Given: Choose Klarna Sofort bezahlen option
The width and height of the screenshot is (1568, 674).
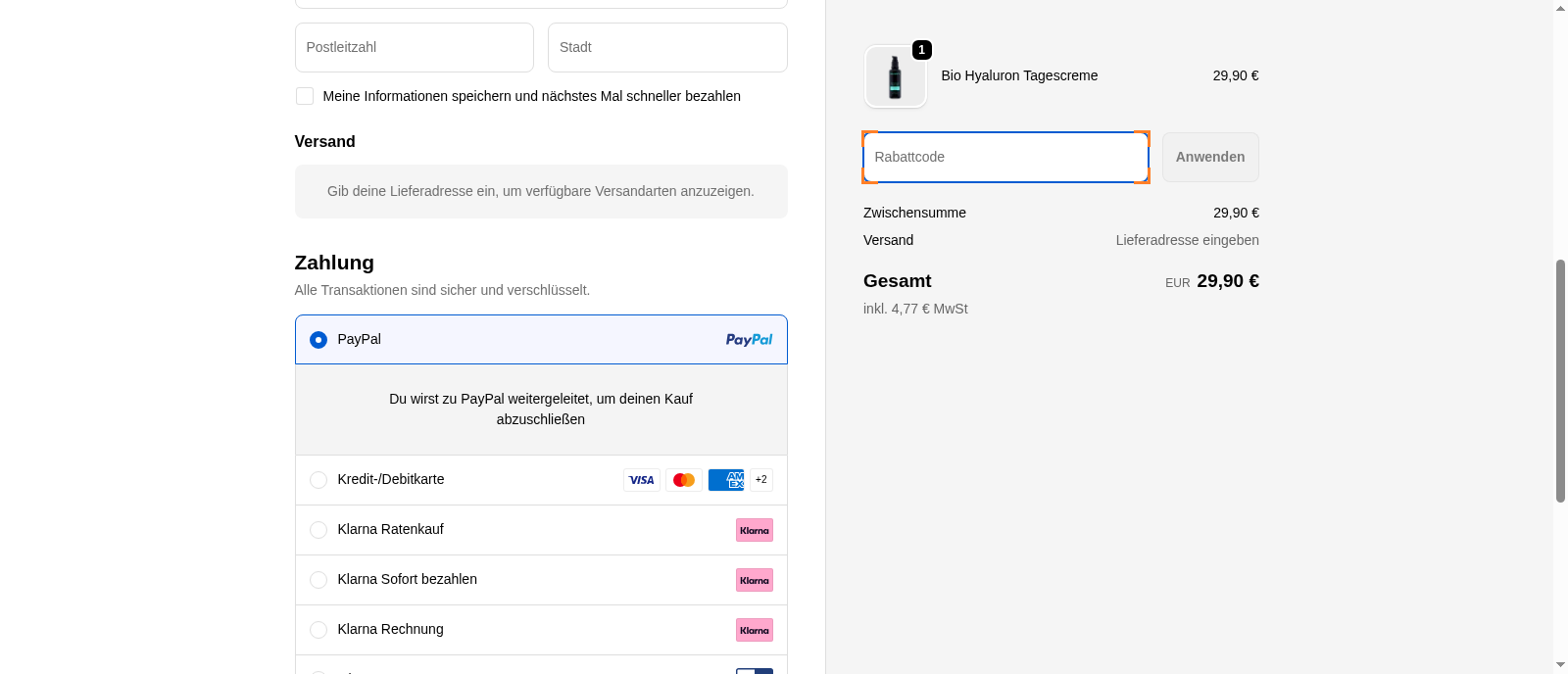Looking at the screenshot, I should pos(318,580).
